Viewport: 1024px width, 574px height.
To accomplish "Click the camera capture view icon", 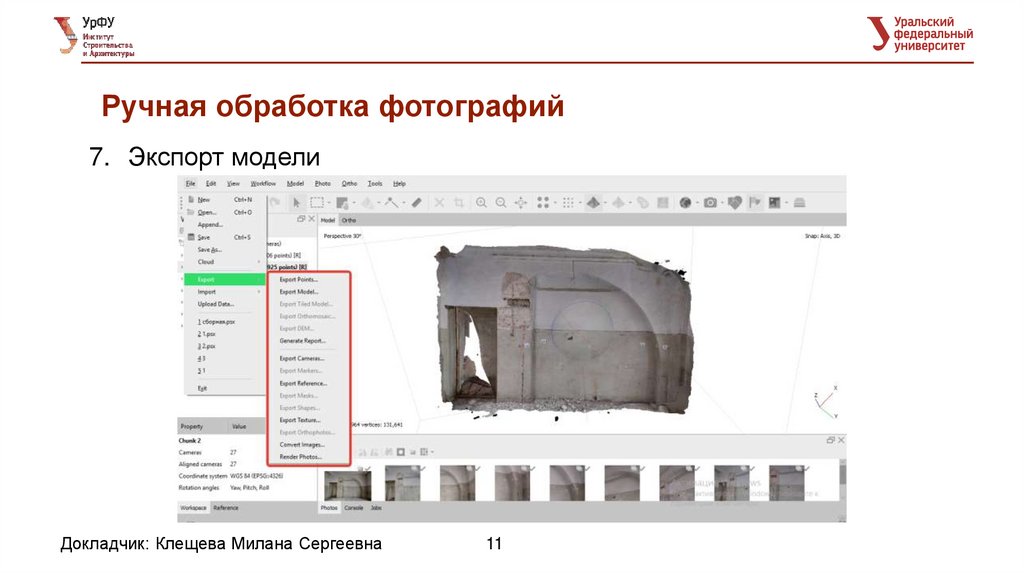I will pyautogui.click(x=710, y=202).
